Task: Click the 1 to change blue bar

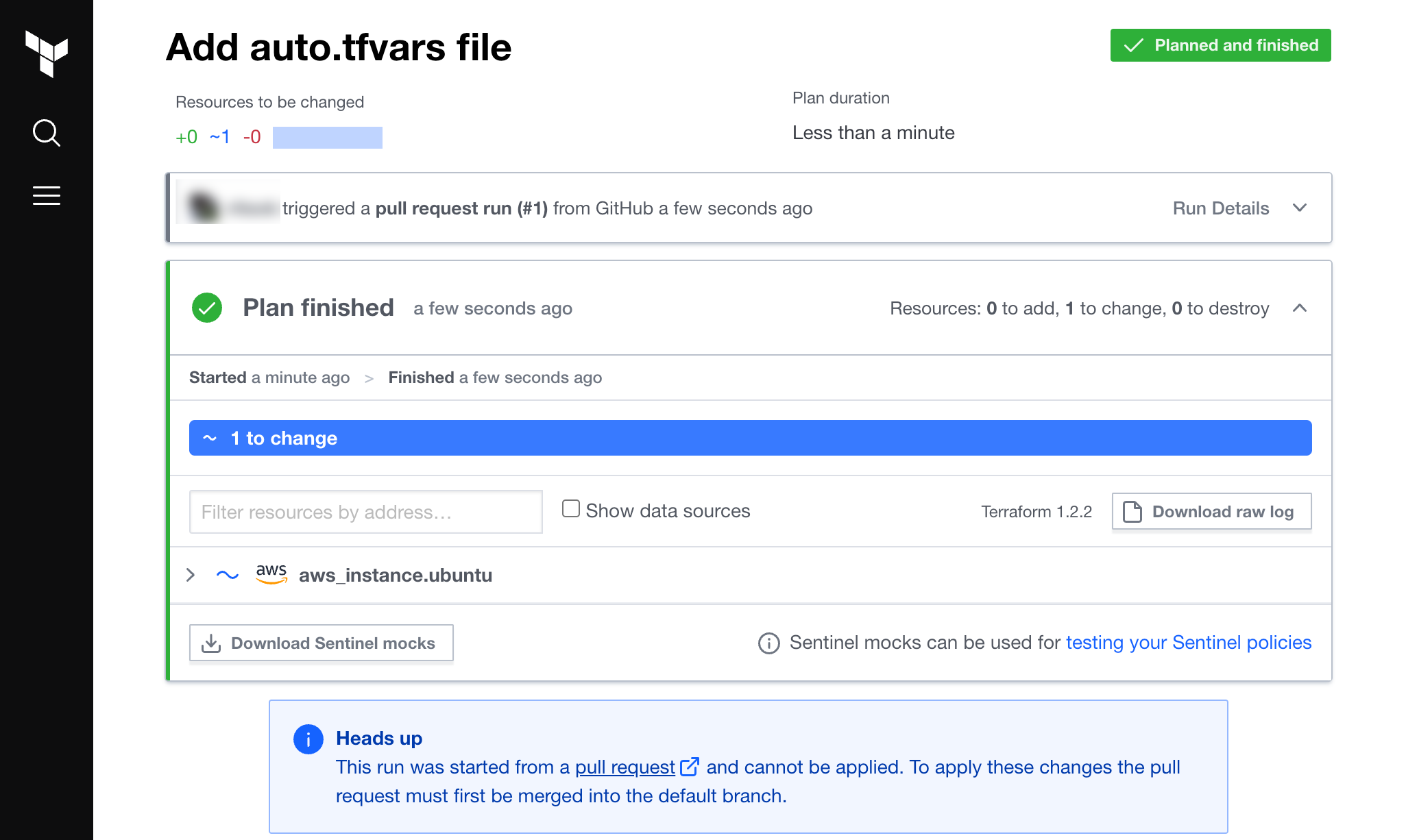Action: pos(750,438)
